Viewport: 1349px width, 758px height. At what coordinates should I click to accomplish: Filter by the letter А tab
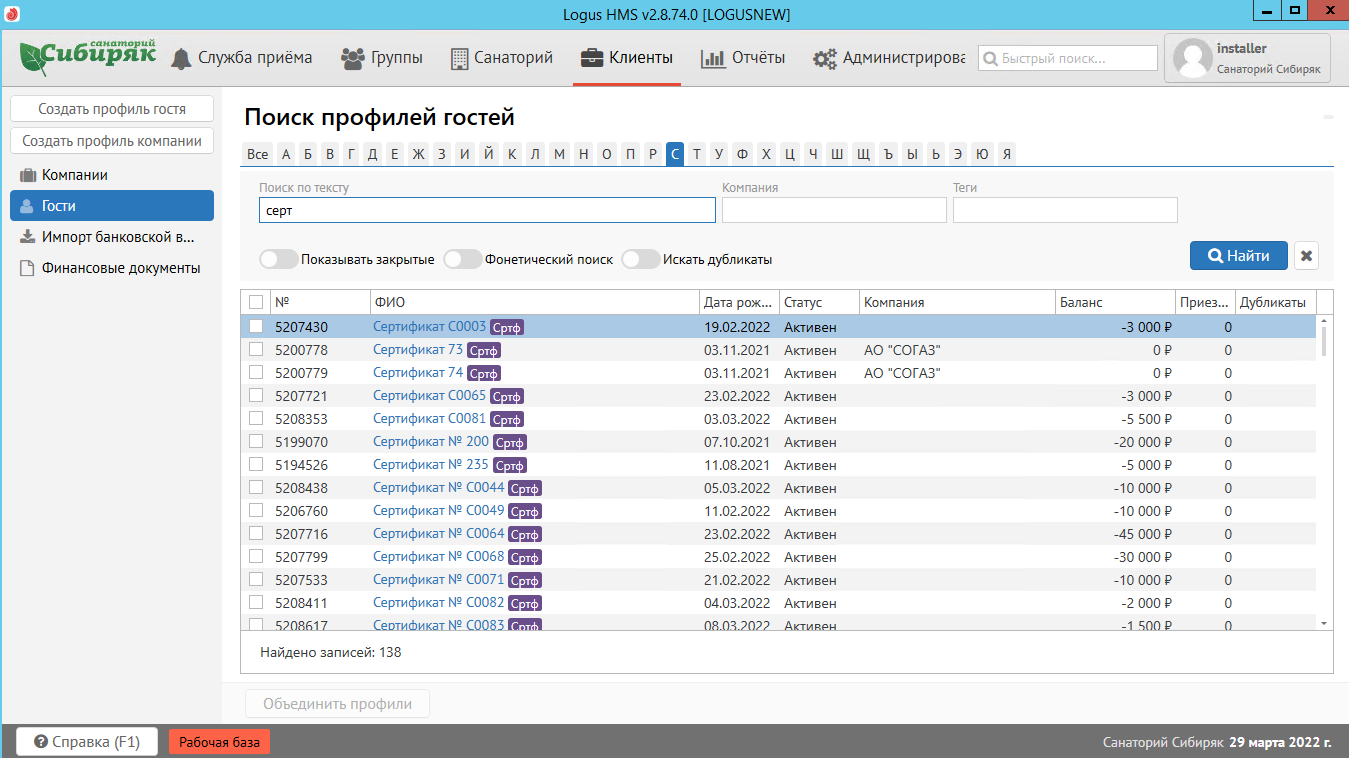pos(286,154)
